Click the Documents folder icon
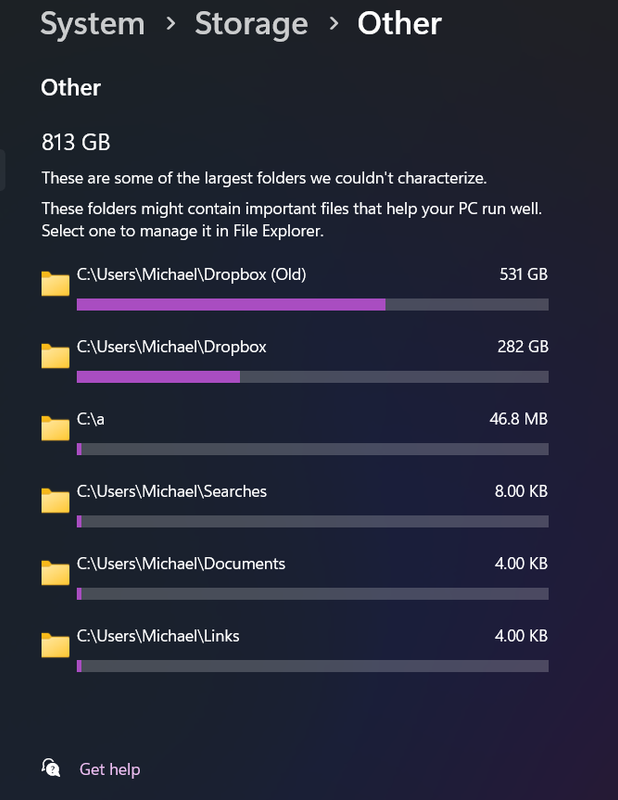Image resolution: width=618 pixels, height=800 pixels. click(55, 572)
